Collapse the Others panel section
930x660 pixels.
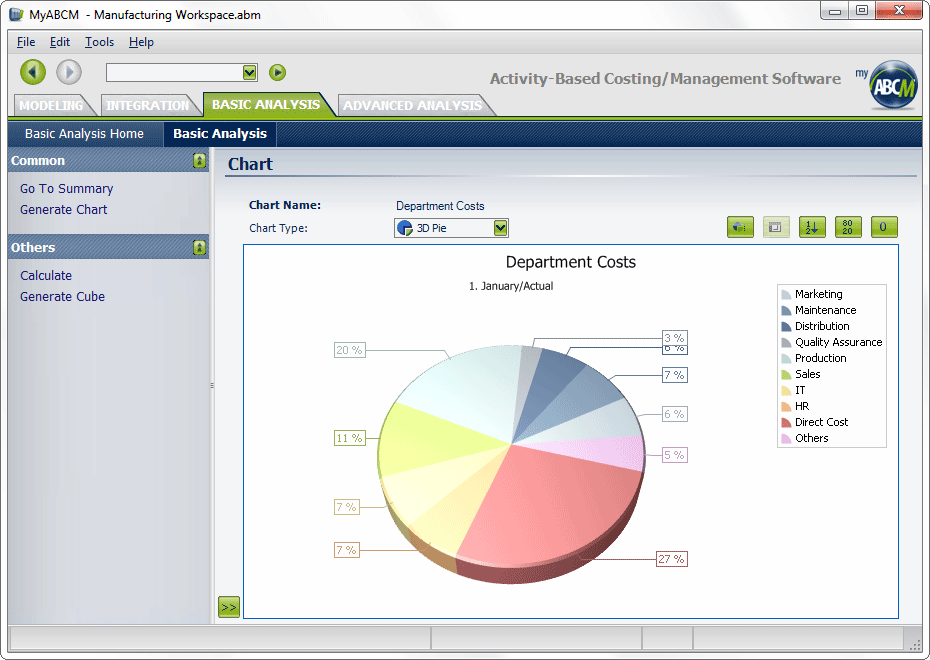pyautogui.click(x=199, y=248)
